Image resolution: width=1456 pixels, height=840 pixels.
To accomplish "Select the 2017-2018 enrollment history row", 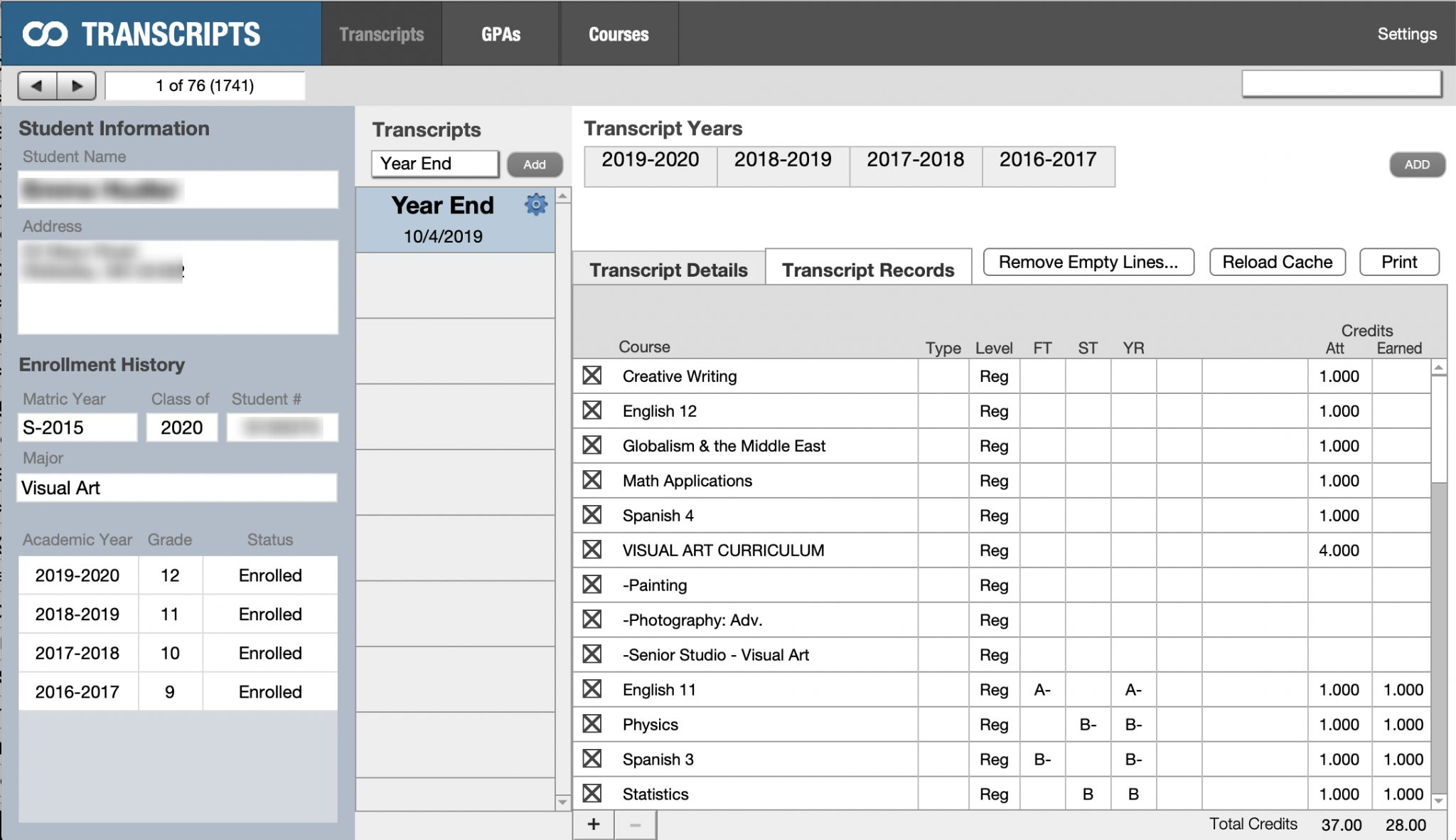I will pyautogui.click(x=178, y=653).
